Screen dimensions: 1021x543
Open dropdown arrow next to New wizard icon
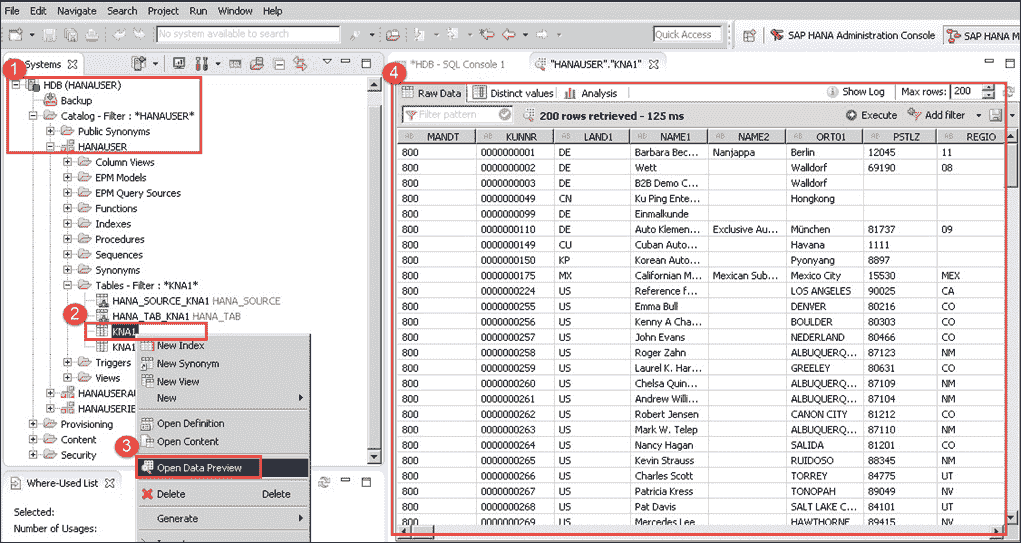(x=31, y=35)
